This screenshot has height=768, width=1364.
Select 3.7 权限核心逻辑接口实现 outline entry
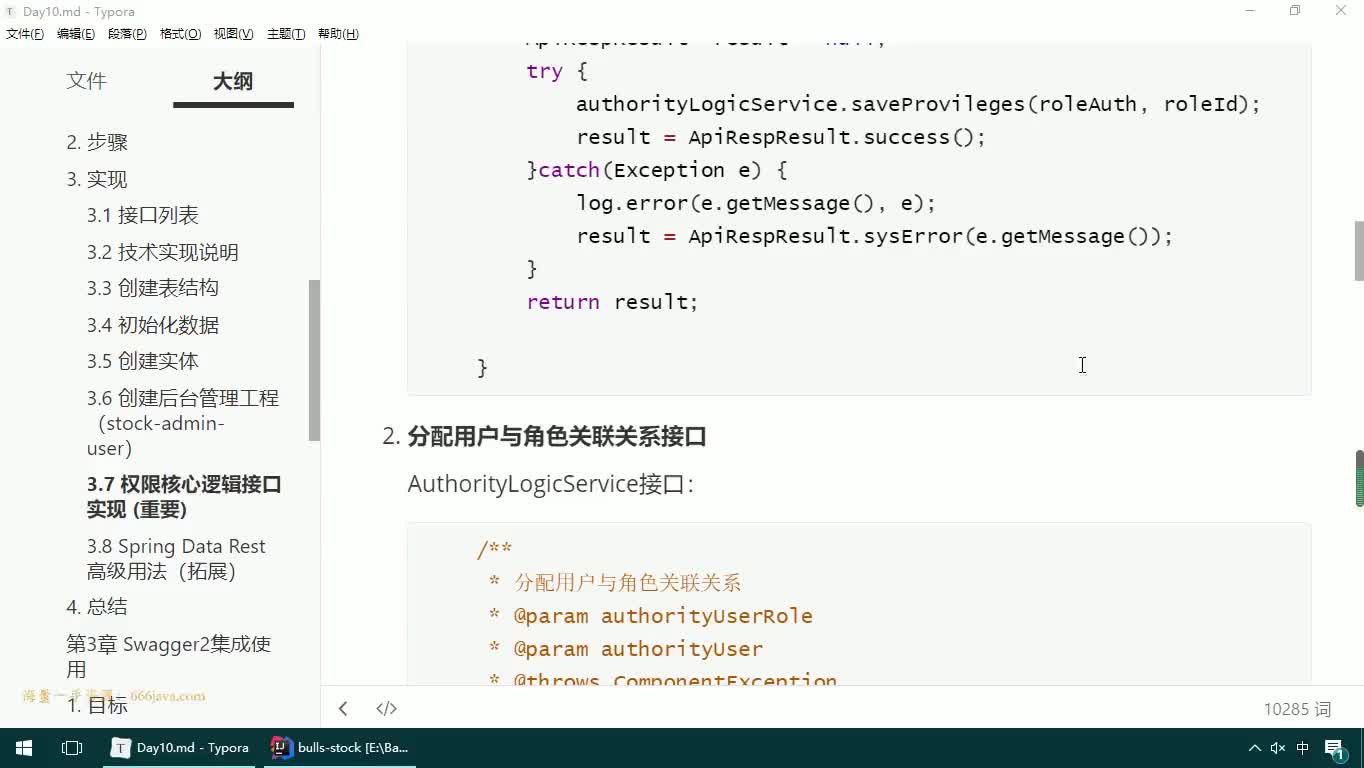[184, 497]
